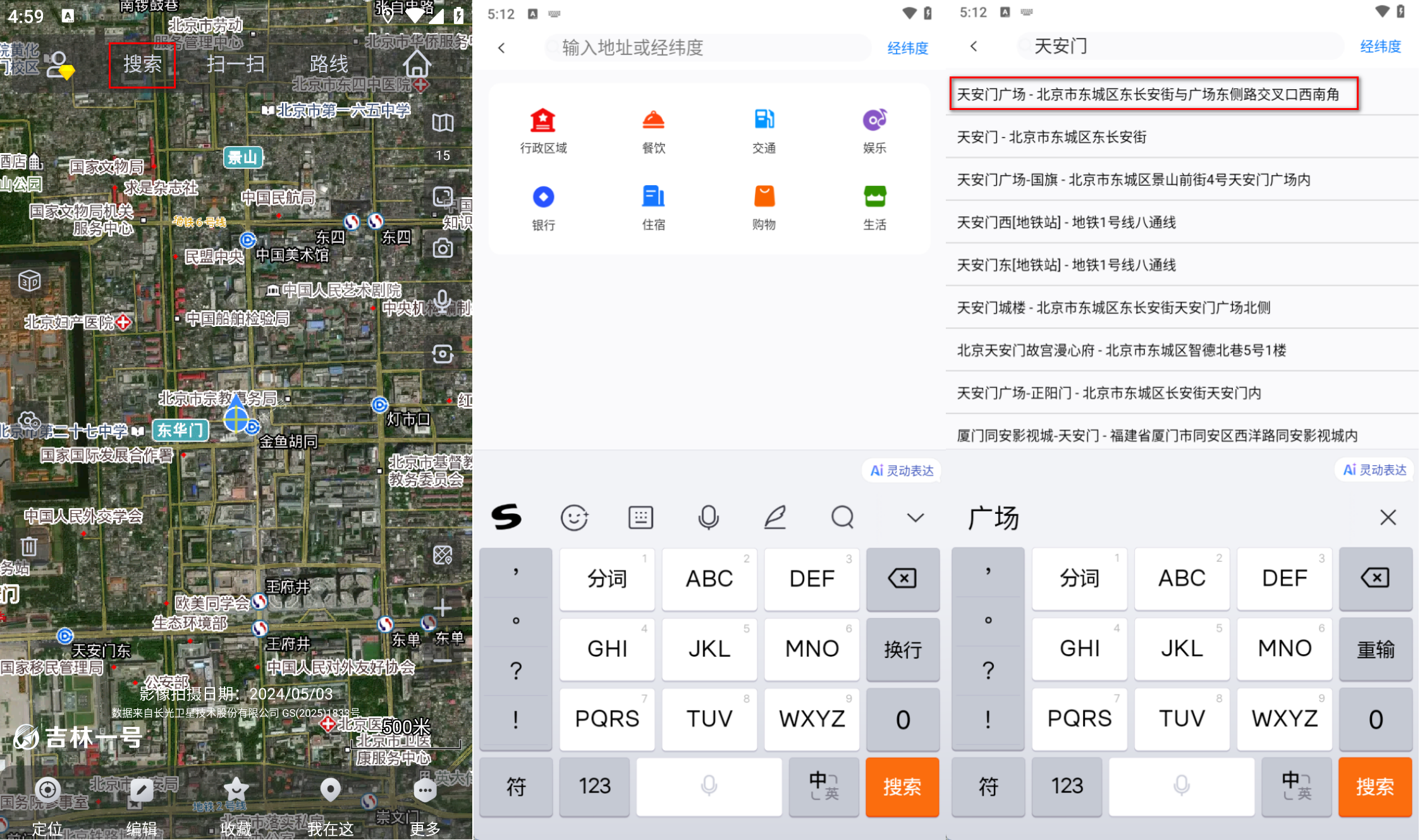This screenshot has height=840, width=1420.
Task: Select the 住宿 lodging category
Action: 654,208
